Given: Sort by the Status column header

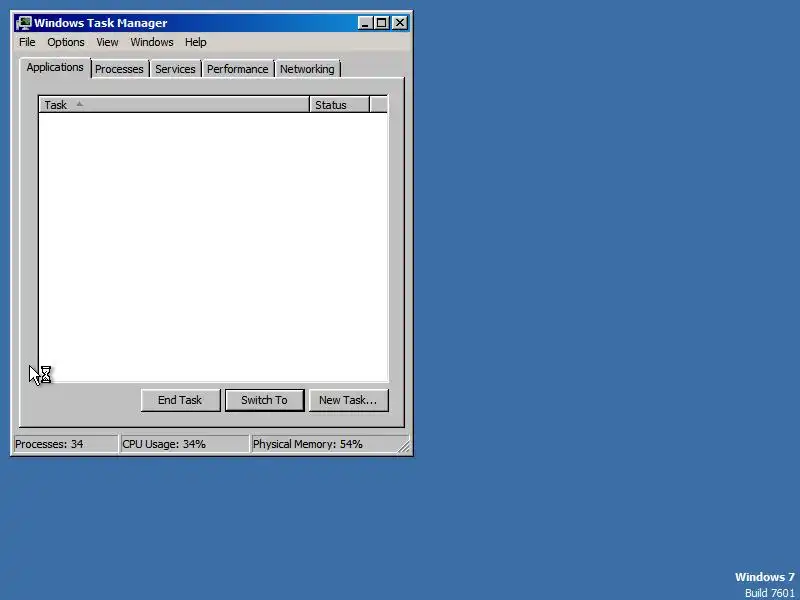Looking at the screenshot, I should (x=339, y=105).
